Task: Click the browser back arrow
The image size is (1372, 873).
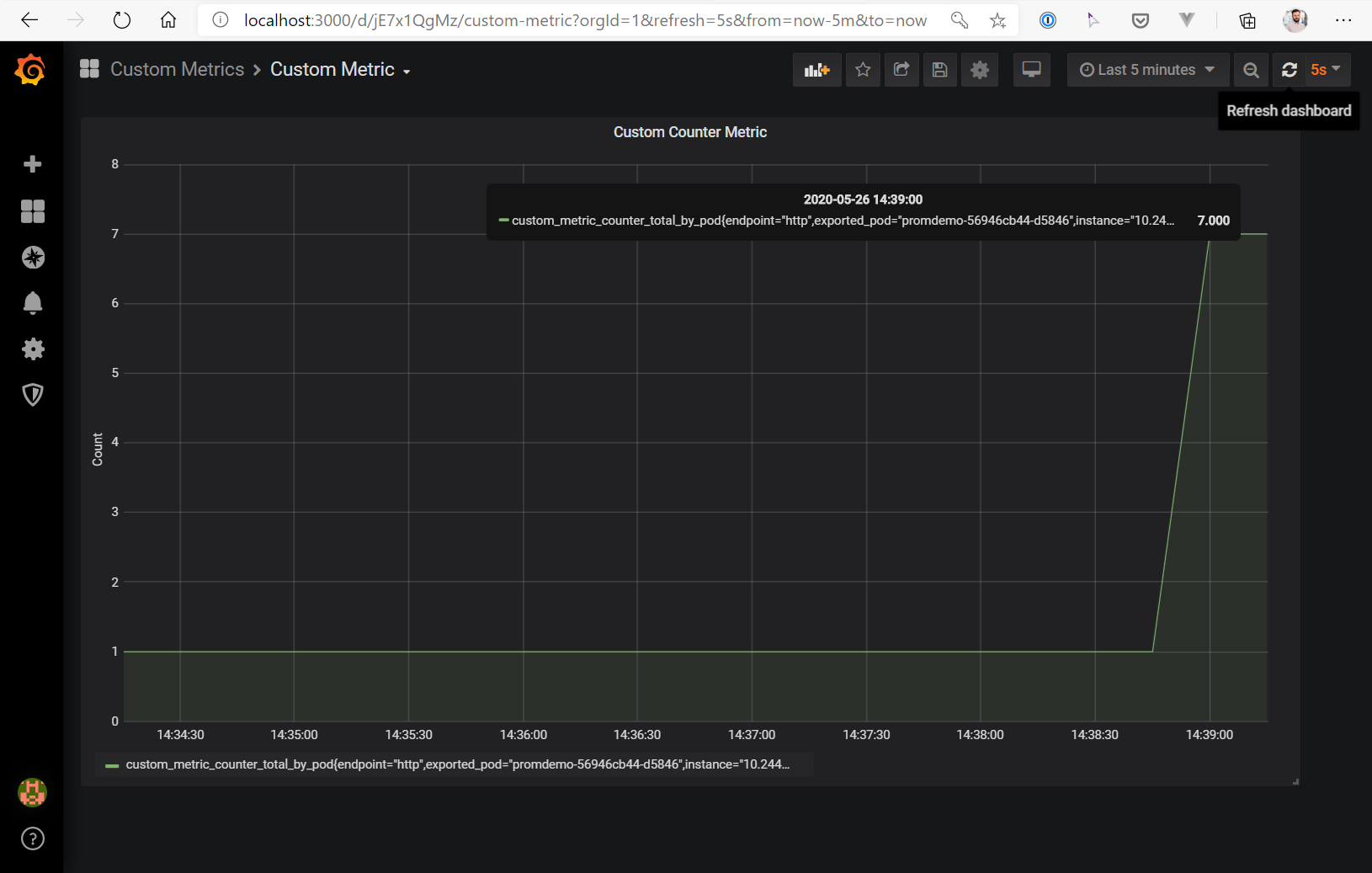Action: click(29, 20)
